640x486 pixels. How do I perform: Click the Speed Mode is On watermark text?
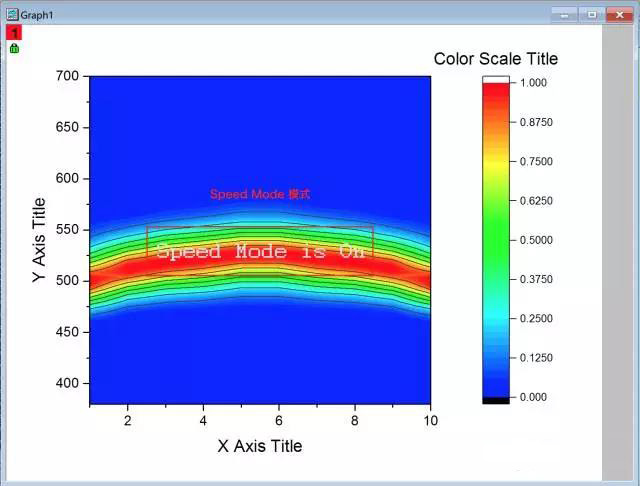pos(261,251)
